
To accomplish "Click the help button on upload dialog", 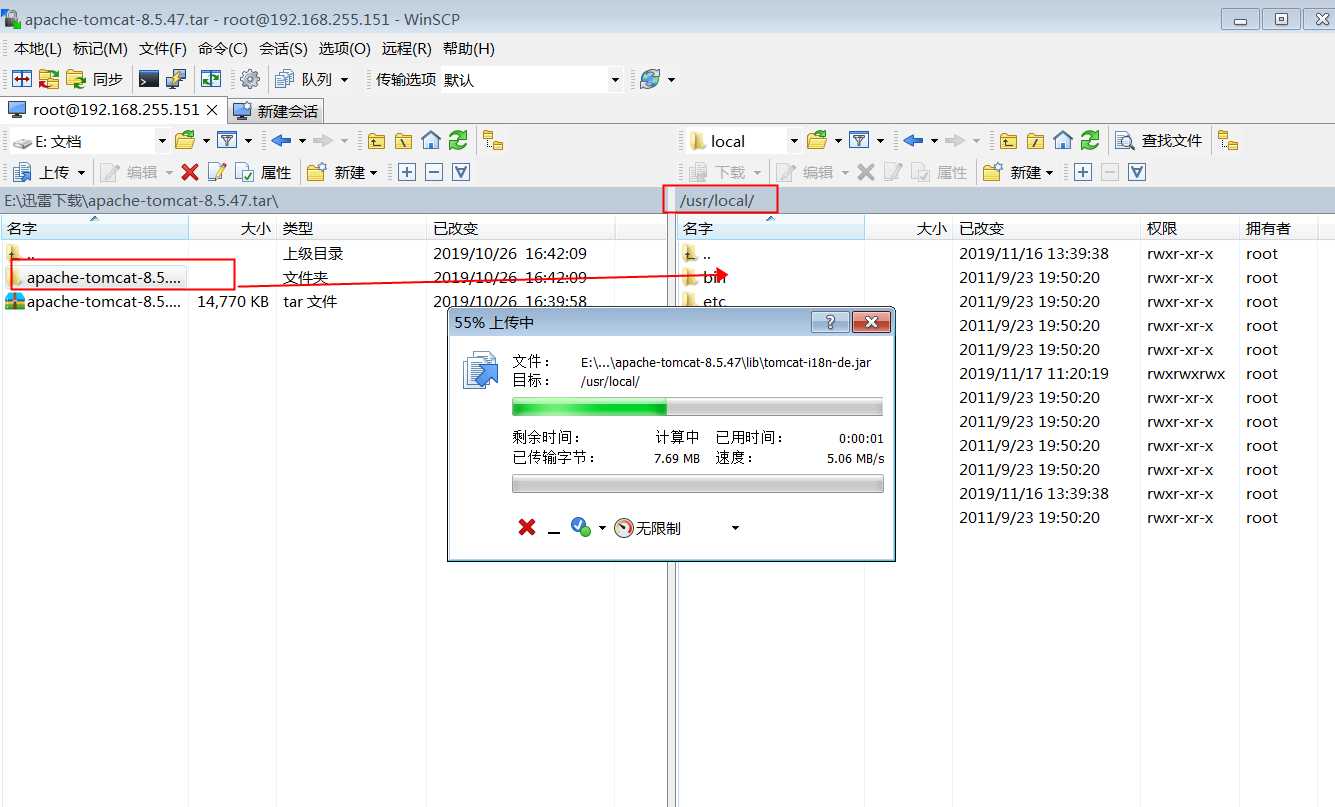I will click(x=830, y=322).
